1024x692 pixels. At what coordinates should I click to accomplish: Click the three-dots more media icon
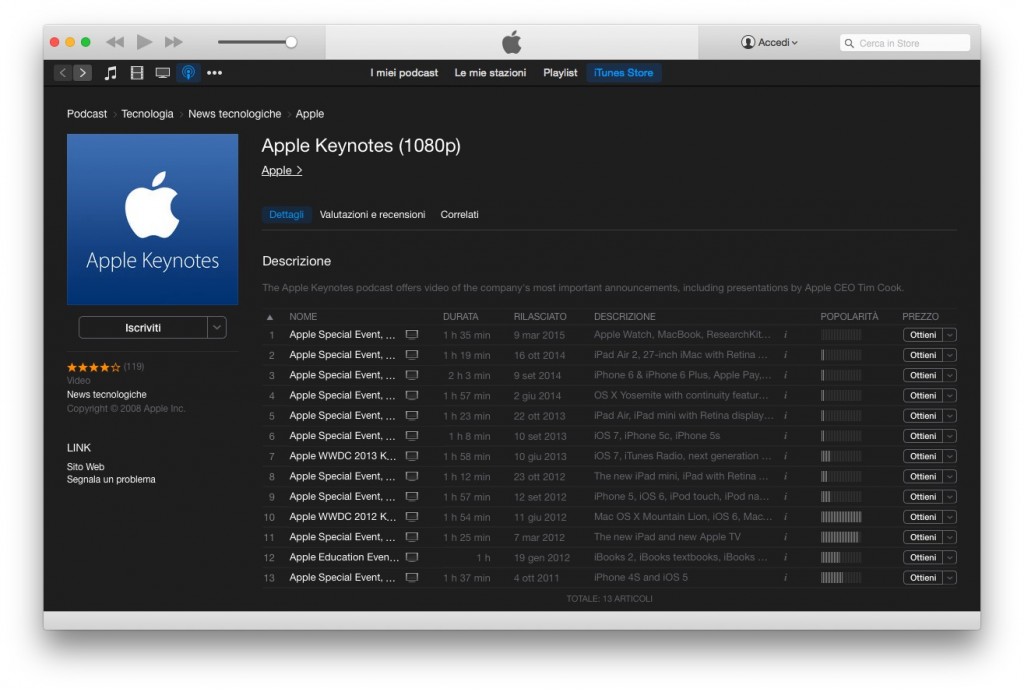(x=214, y=72)
